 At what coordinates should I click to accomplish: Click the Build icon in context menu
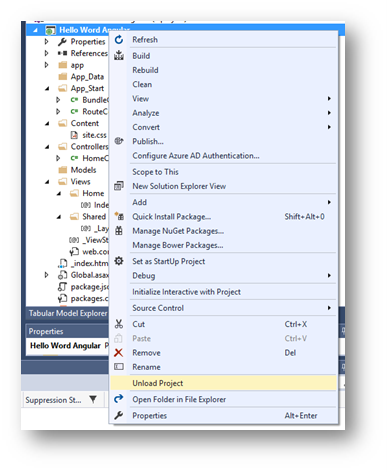click(119, 55)
